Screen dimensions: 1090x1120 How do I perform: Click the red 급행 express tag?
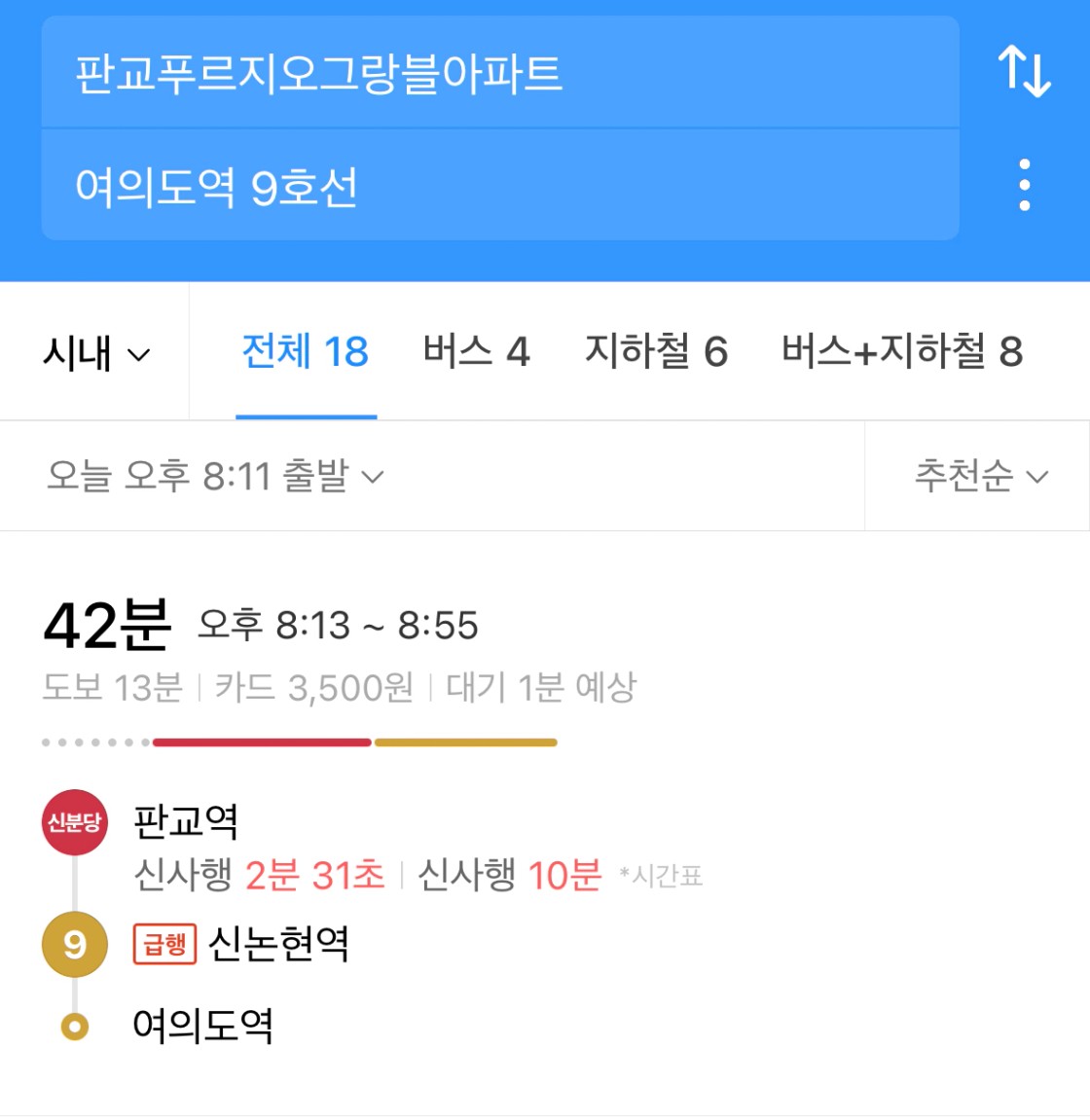coord(165,944)
